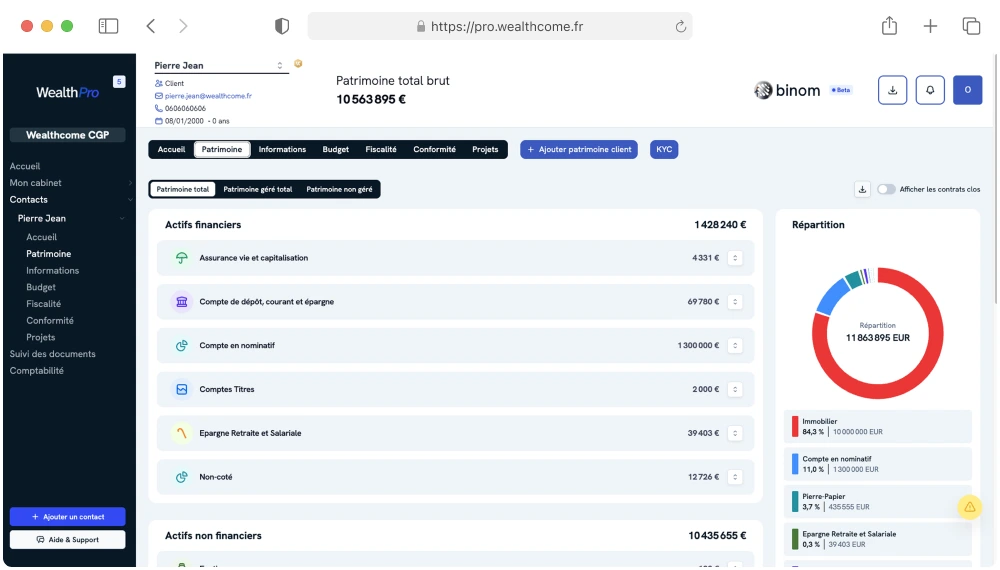Screen dimensions: 1000x570
Task: Click the Epargne Retraite et Salariale icon
Action: click(x=182, y=433)
